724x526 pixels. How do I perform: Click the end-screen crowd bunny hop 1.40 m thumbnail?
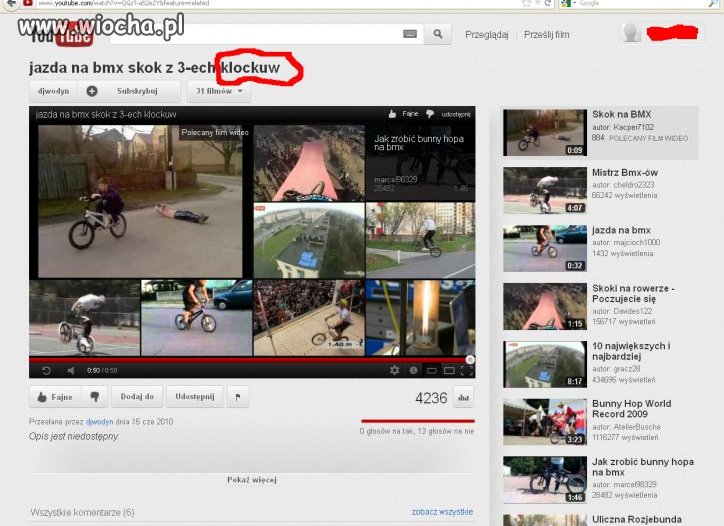click(x=309, y=318)
